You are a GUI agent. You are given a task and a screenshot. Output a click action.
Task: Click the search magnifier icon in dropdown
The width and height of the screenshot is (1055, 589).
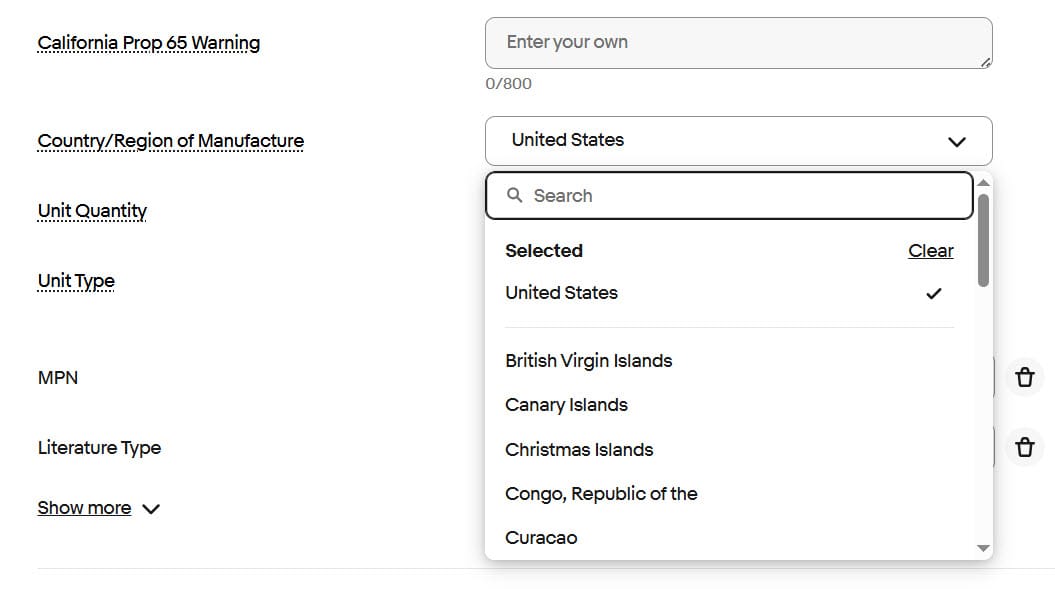[x=515, y=196]
